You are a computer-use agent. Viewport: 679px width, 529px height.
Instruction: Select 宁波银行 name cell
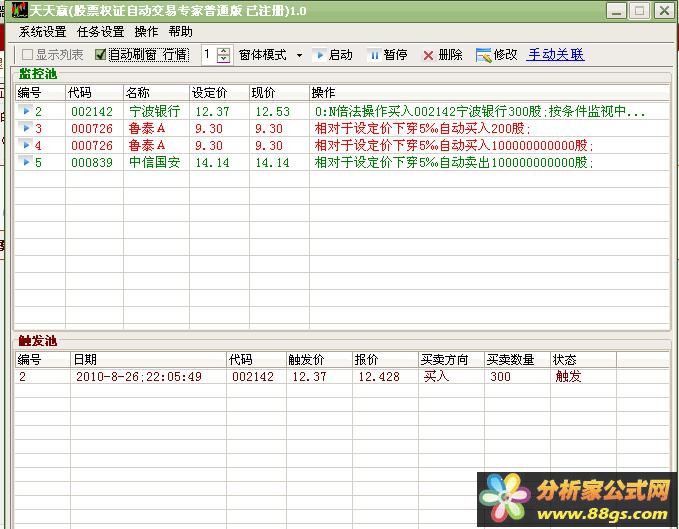154,111
